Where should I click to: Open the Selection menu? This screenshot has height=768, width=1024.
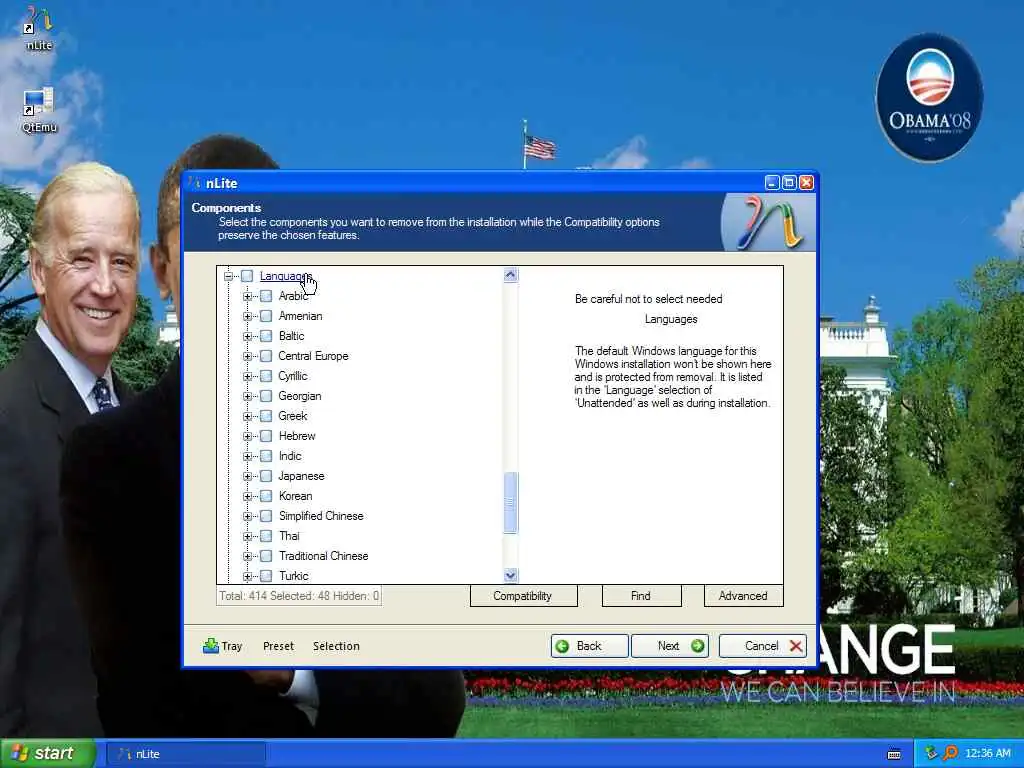(x=336, y=646)
